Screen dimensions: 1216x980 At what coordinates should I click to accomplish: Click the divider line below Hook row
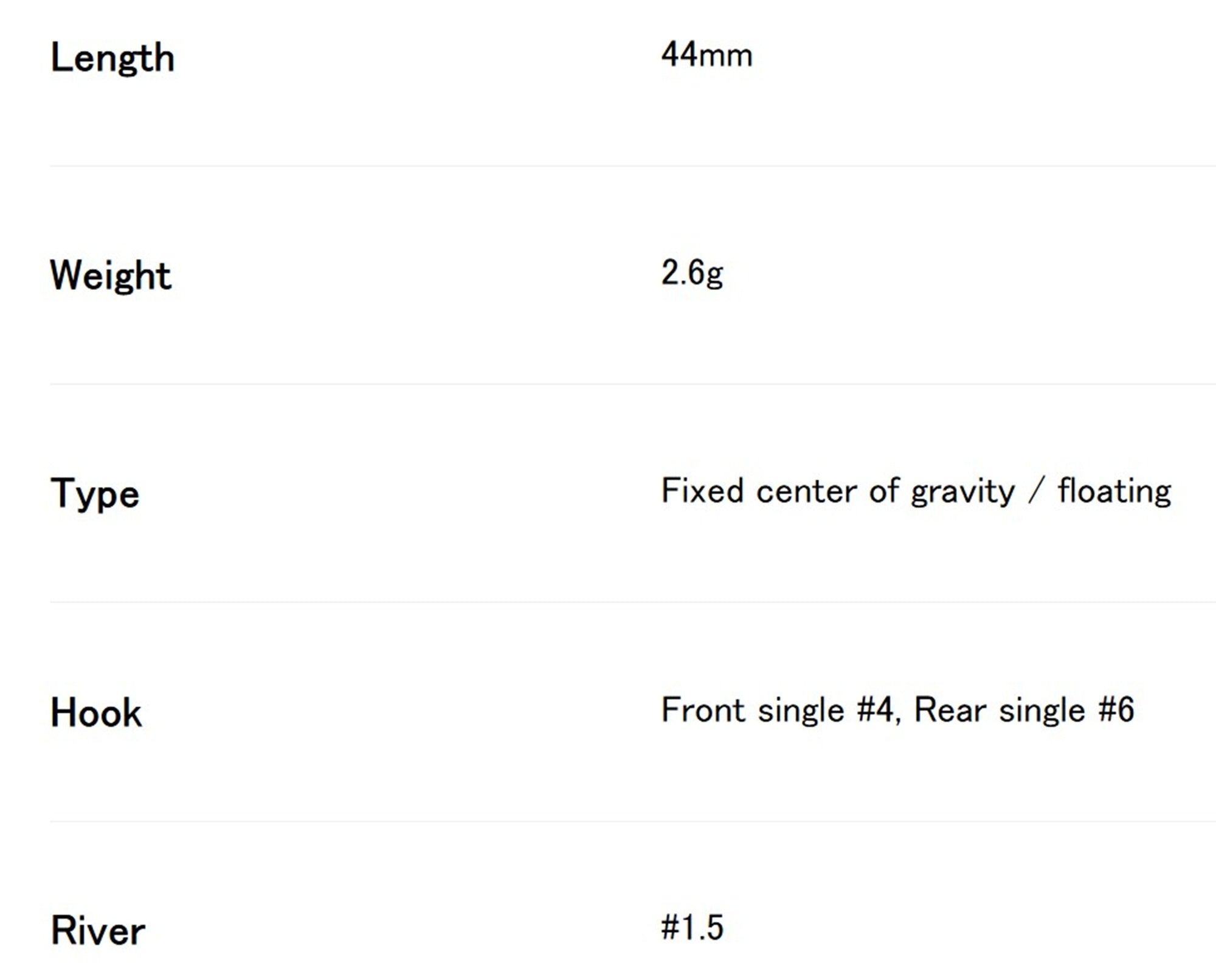[x=633, y=821]
